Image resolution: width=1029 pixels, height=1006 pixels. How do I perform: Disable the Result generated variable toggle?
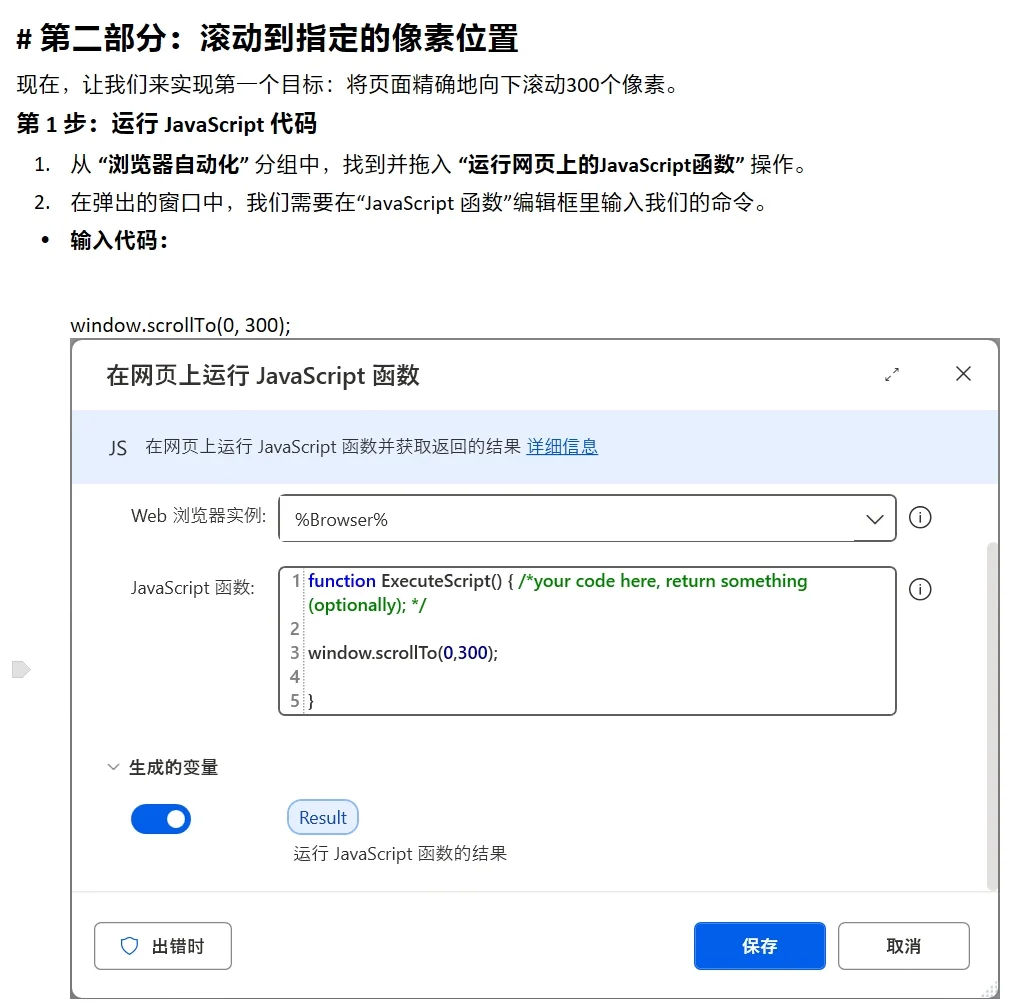(161, 819)
